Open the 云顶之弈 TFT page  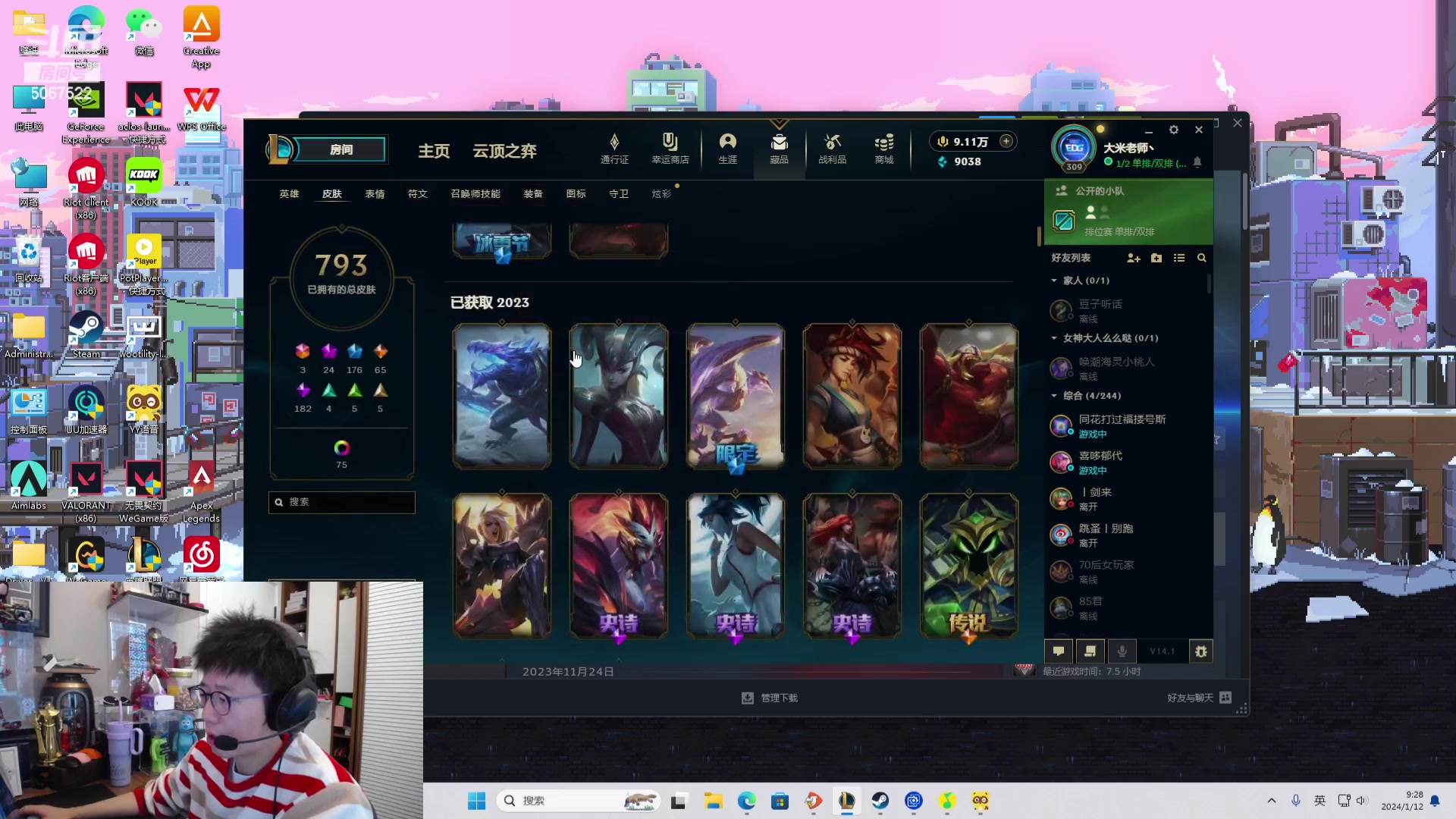[x=504, y=151]
